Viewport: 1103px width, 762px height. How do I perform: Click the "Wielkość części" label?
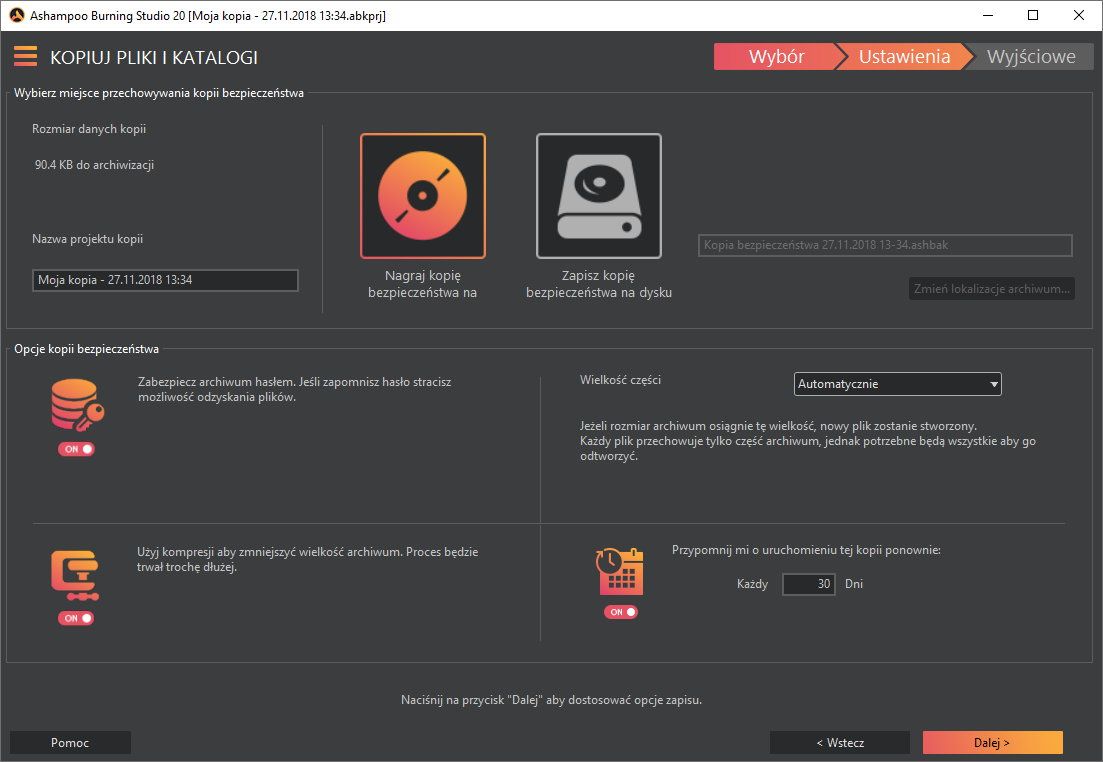pyautogui.click(x=620, y=380)
